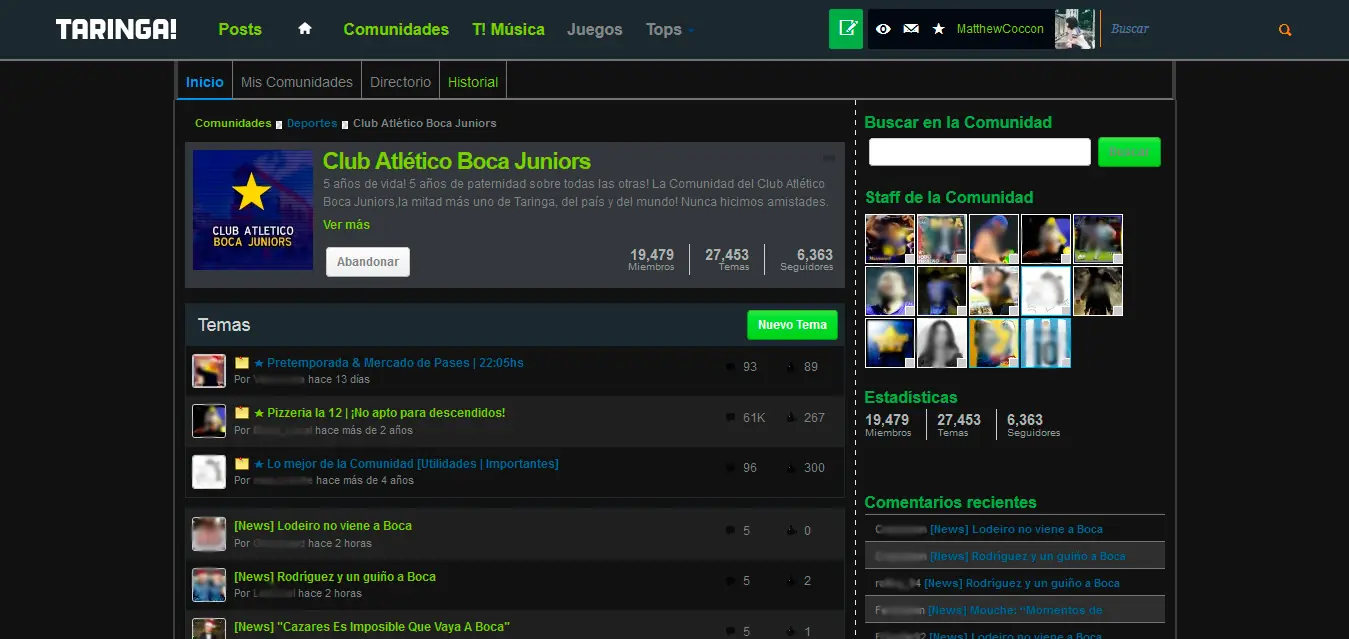Click the Nuevo Tema button
Screen dimensions: 1349x639
coord(792,325)
